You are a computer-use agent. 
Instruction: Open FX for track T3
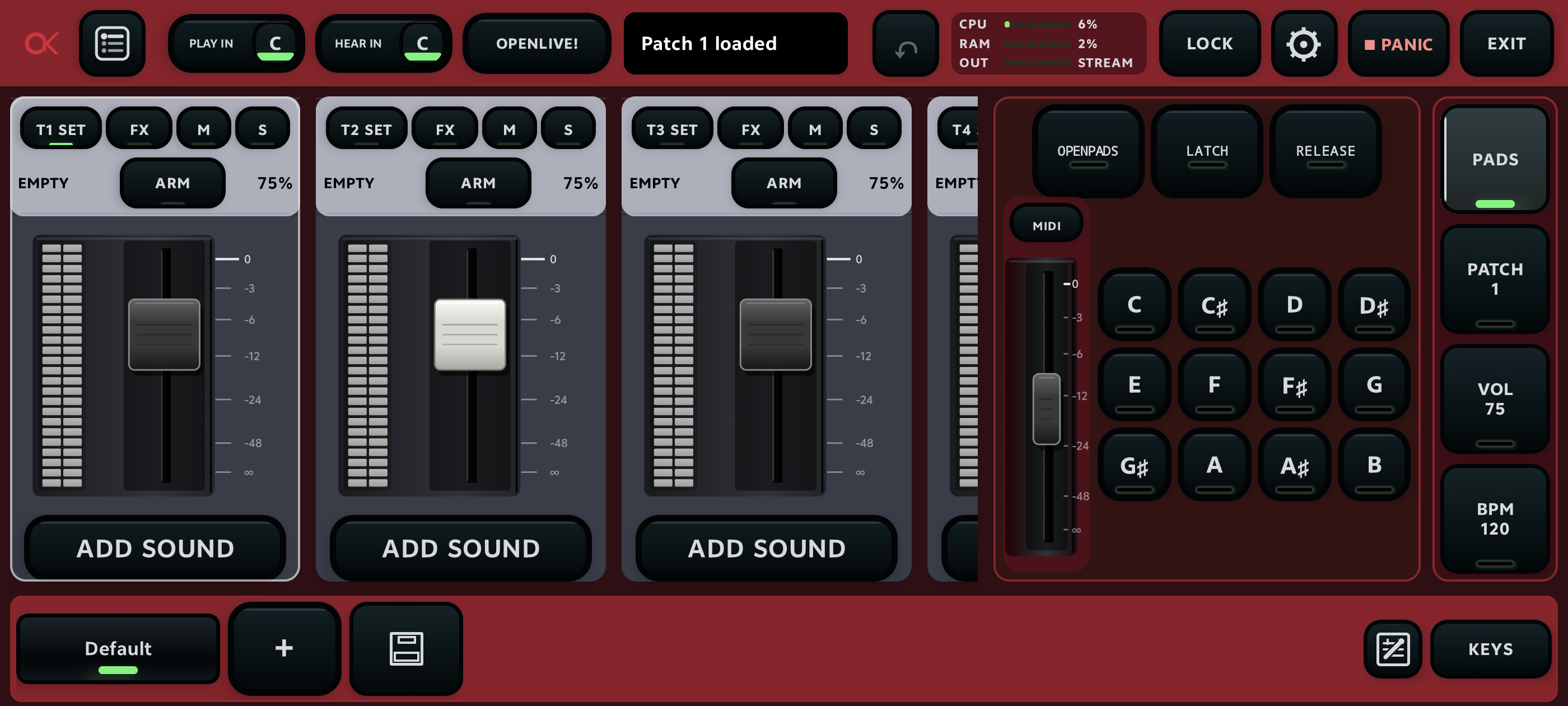(x=750, y=129)
